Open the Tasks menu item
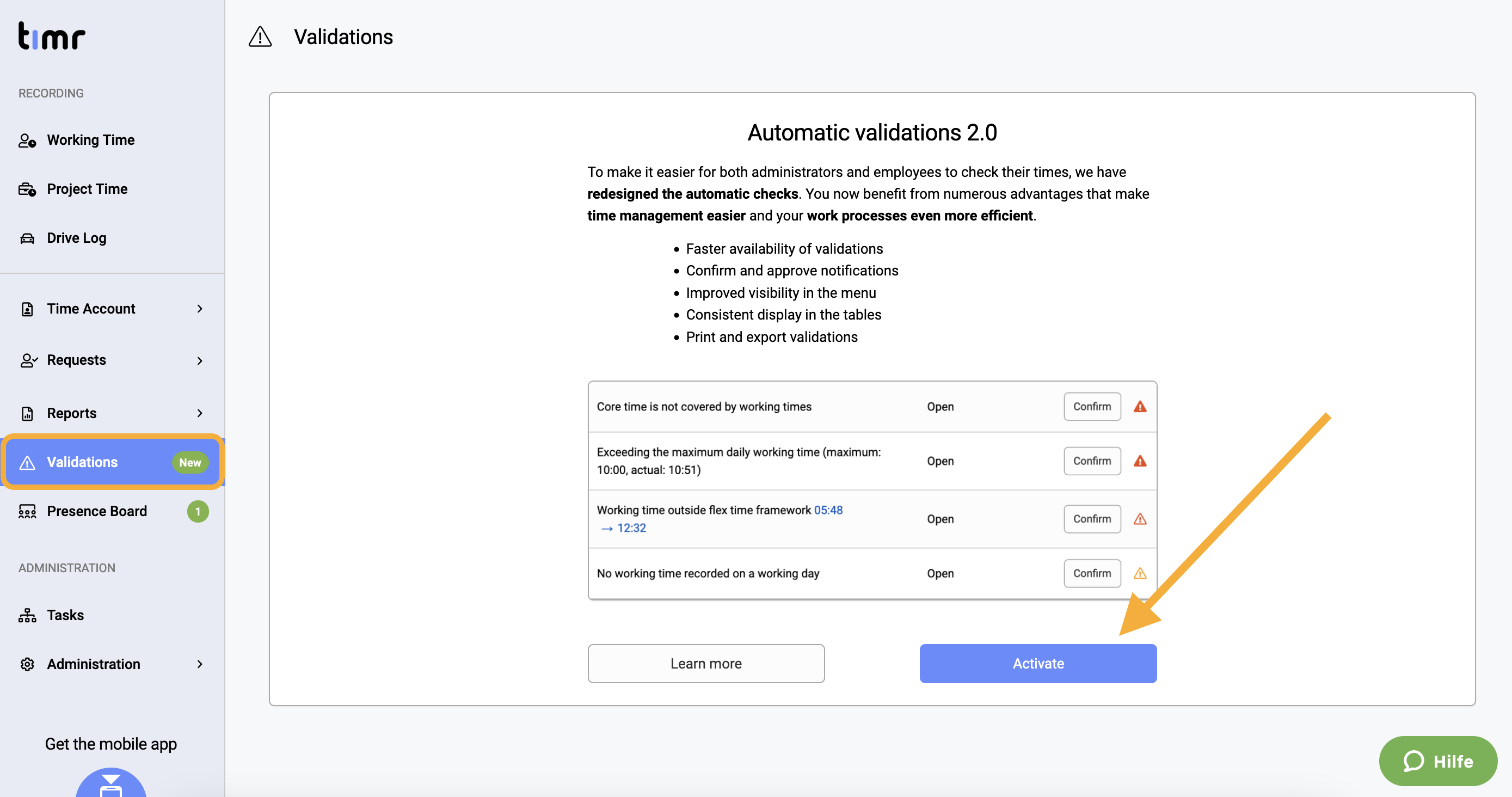Image resolution: width=1512 pixels, height=797 pixels. [x=112, y=615]
